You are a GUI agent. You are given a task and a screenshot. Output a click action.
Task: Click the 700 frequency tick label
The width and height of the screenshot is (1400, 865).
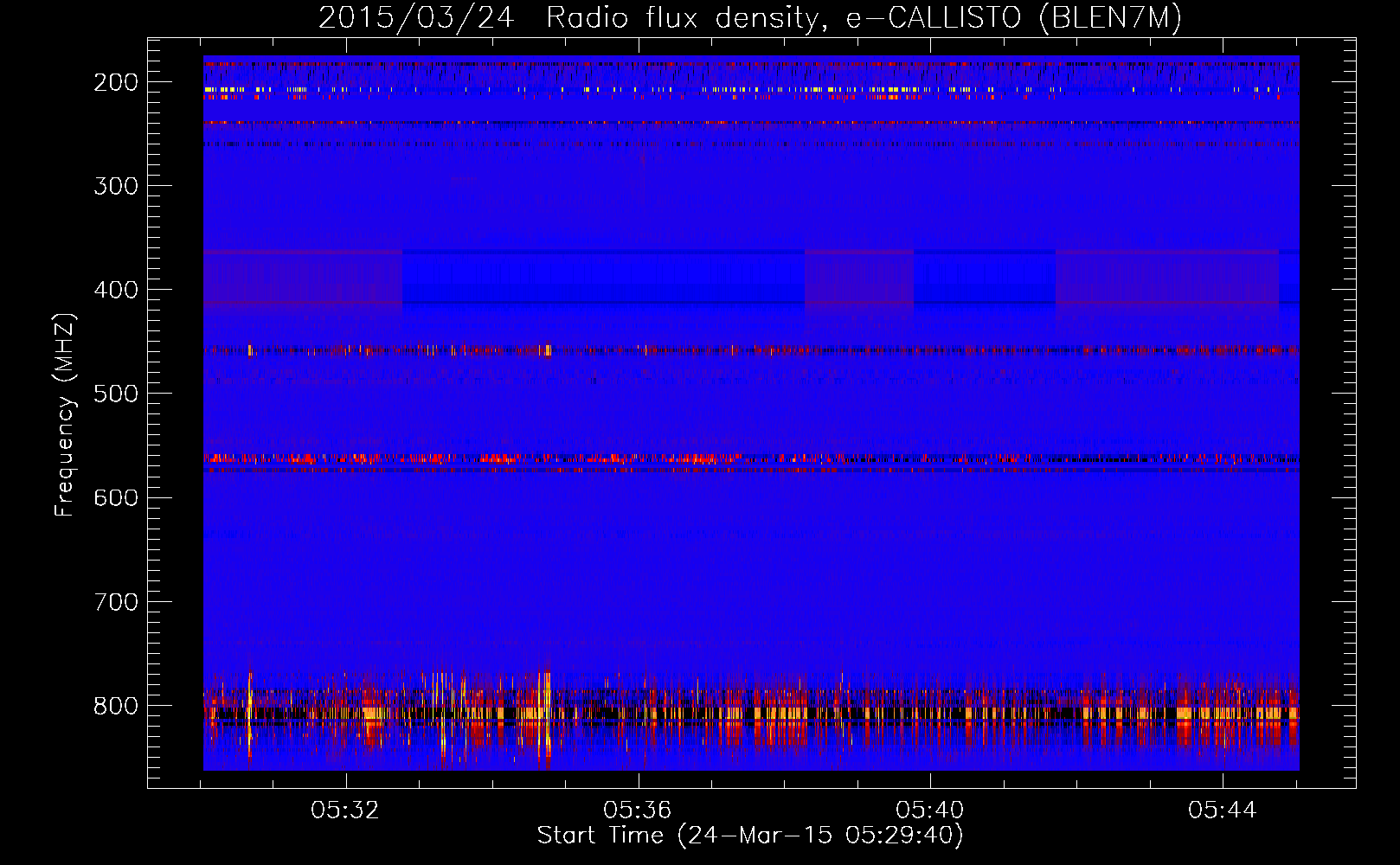pos(116,601)
